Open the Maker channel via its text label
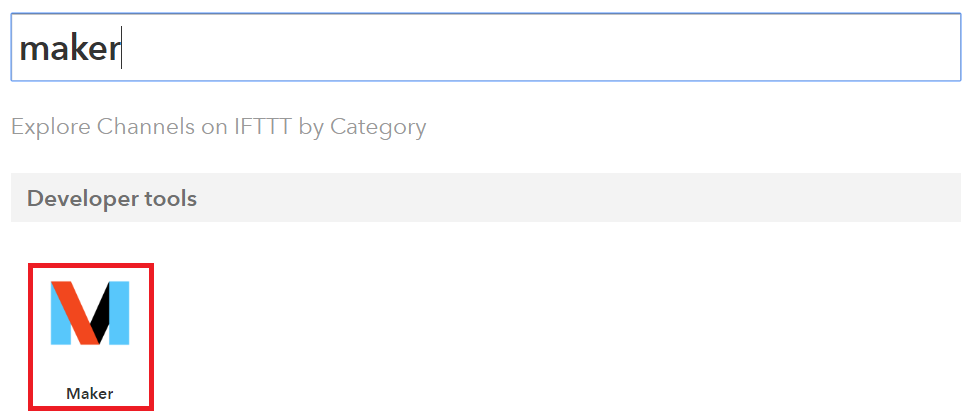This screenshot has width=979, height=415. click(90, 394)
